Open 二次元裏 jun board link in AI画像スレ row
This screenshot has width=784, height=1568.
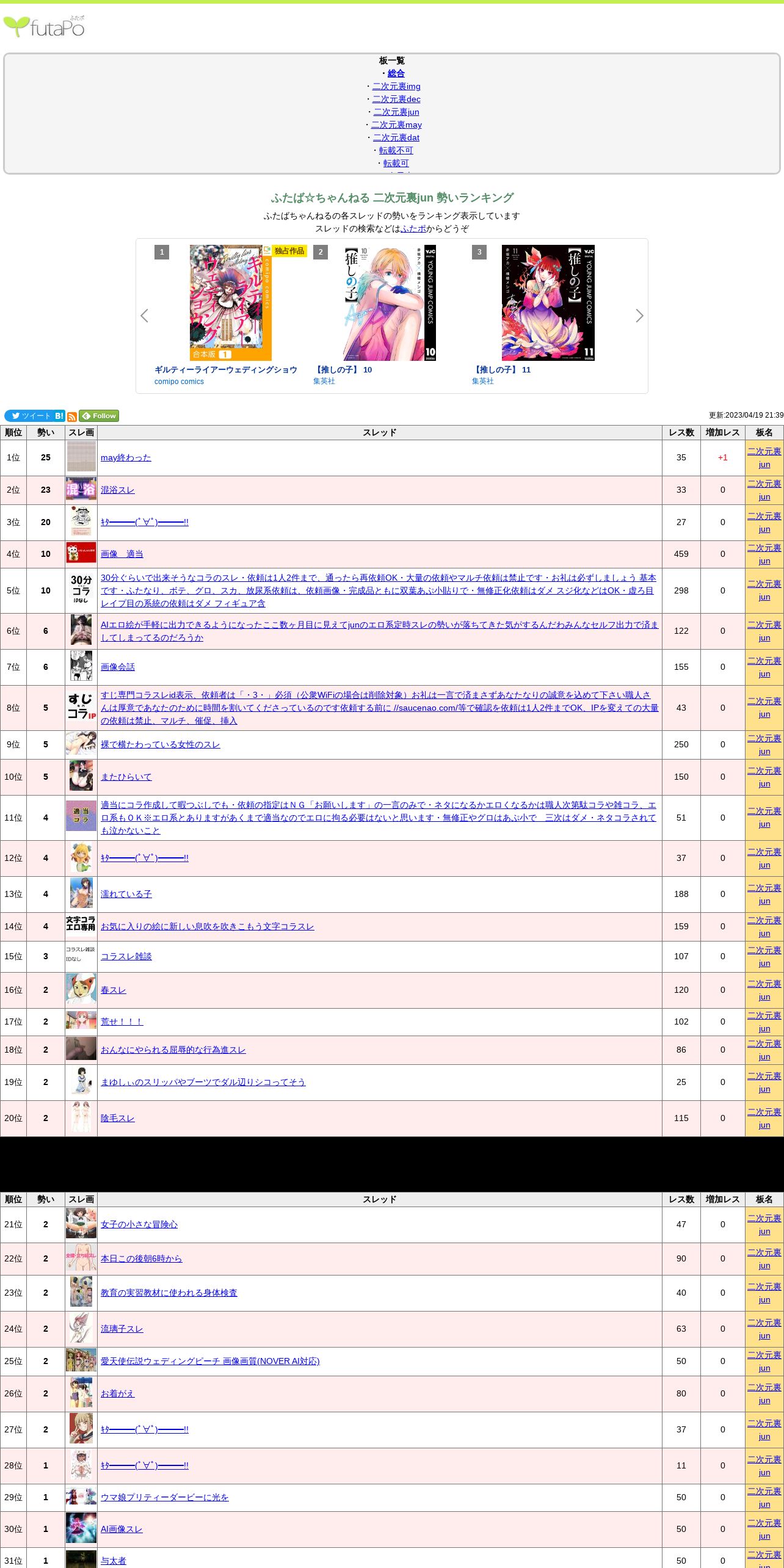tap(764, 1530)
